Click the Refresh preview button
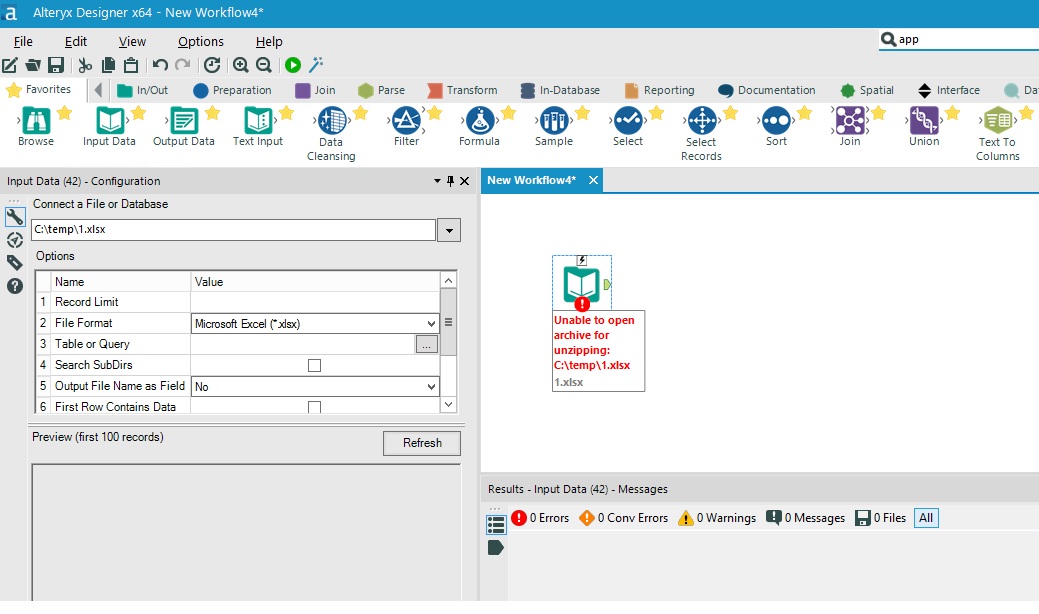This screenshot has width=1039, height=614. [421, 443]
